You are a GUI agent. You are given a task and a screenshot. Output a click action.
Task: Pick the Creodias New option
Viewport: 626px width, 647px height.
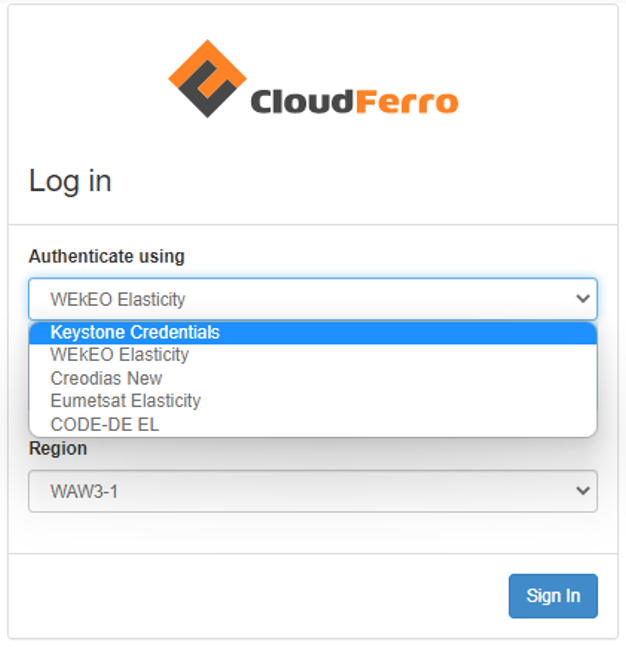coord(106,378)
